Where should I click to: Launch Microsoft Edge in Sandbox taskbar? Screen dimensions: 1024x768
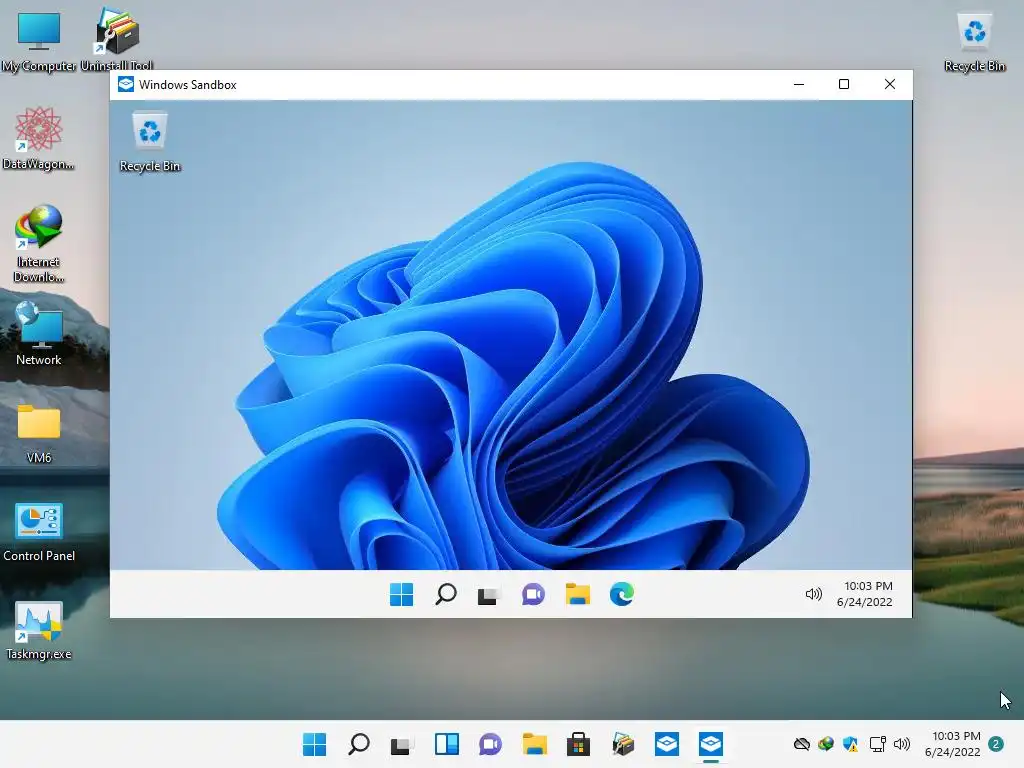[622, 594]
